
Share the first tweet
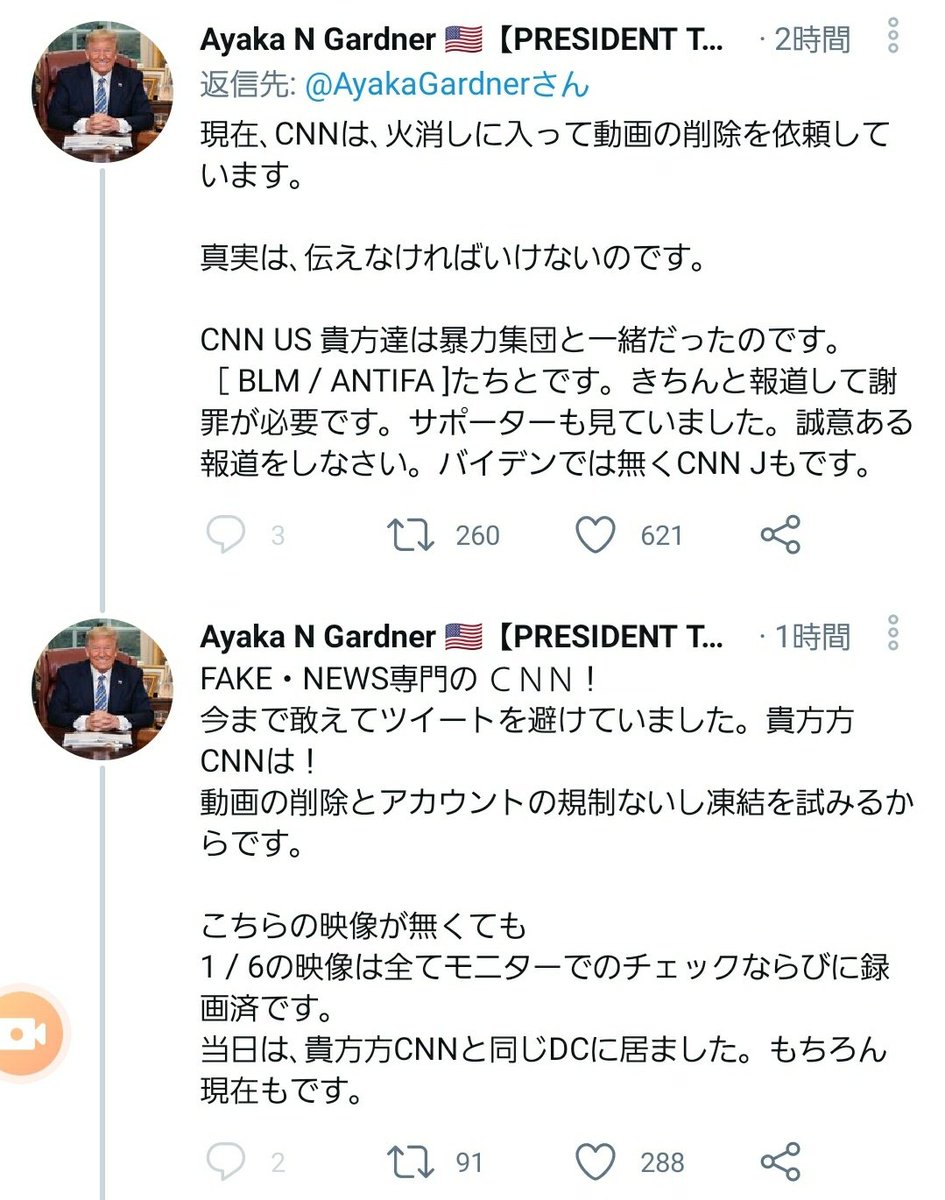coord(780,535)
